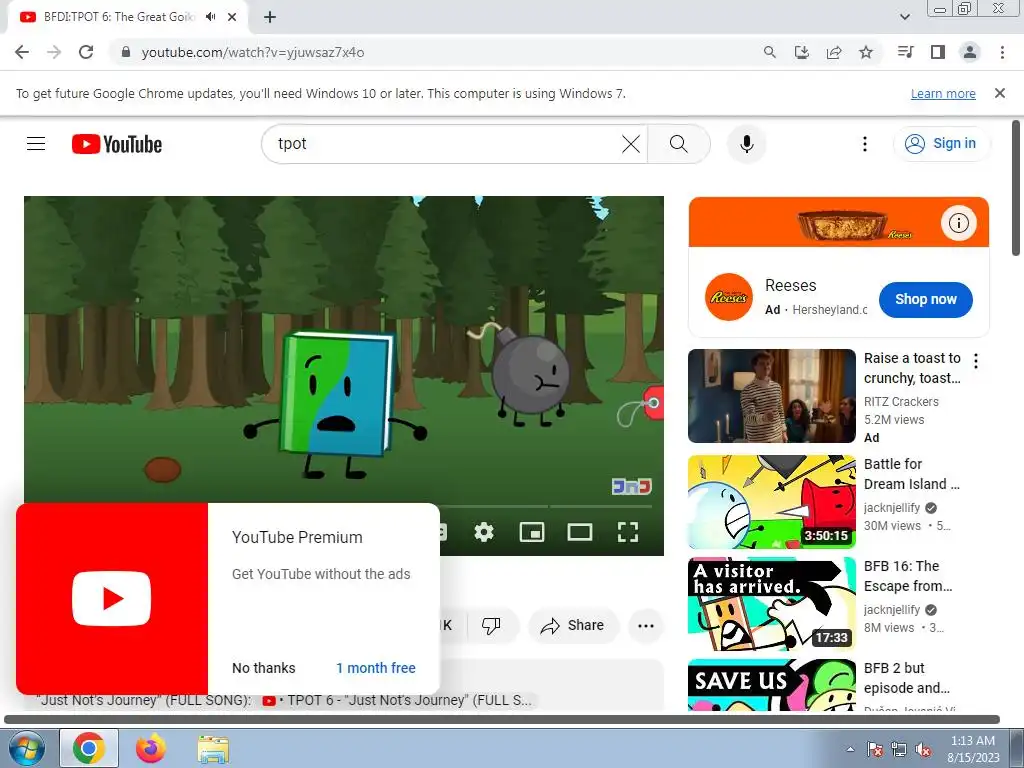This screenshot has width=1024, height=768.
Task: Dismiss the Chrome update notice with the X
Action: coord(1000,93)
